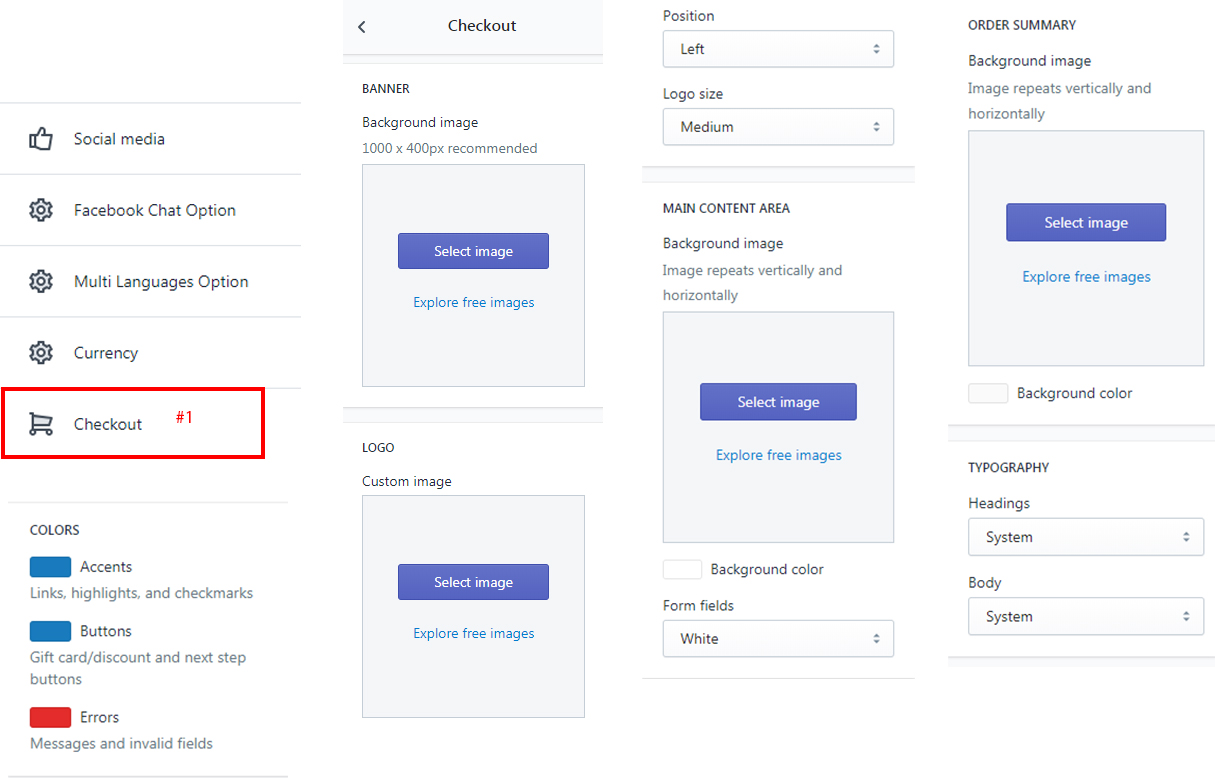
Task: Expand the Form fields dropdown
Action: pos(778,639)
